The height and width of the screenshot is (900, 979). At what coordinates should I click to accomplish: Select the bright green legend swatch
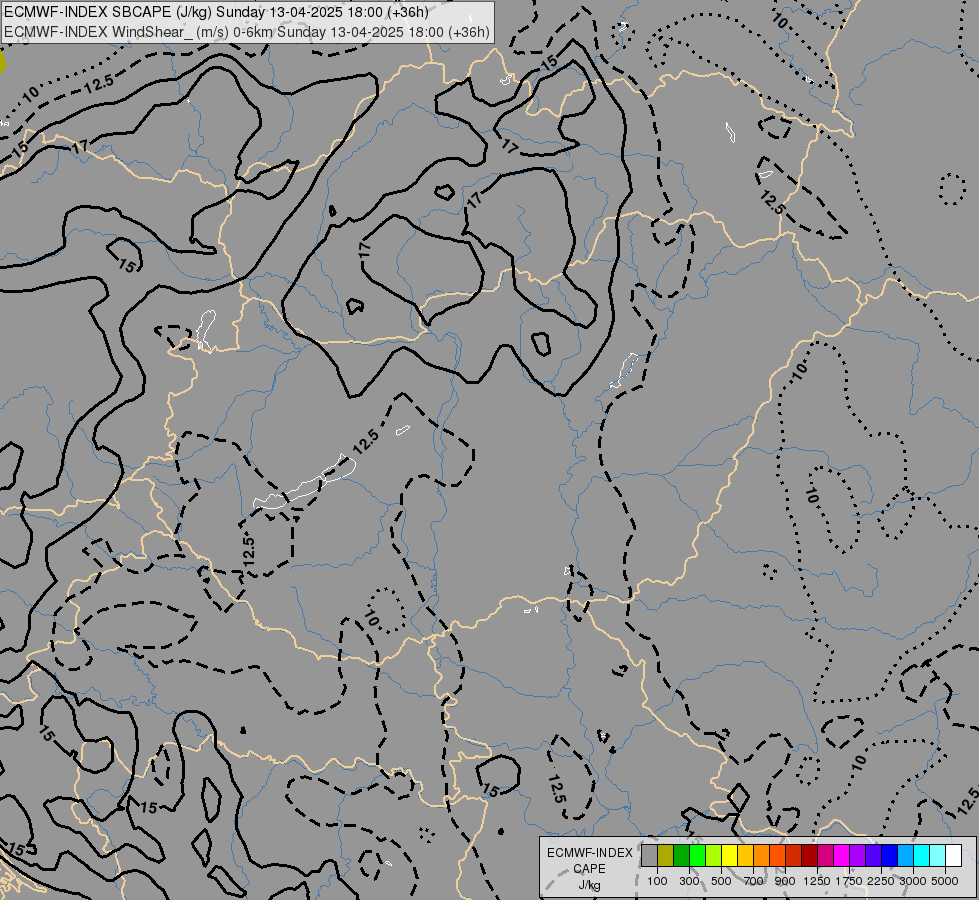697,856
